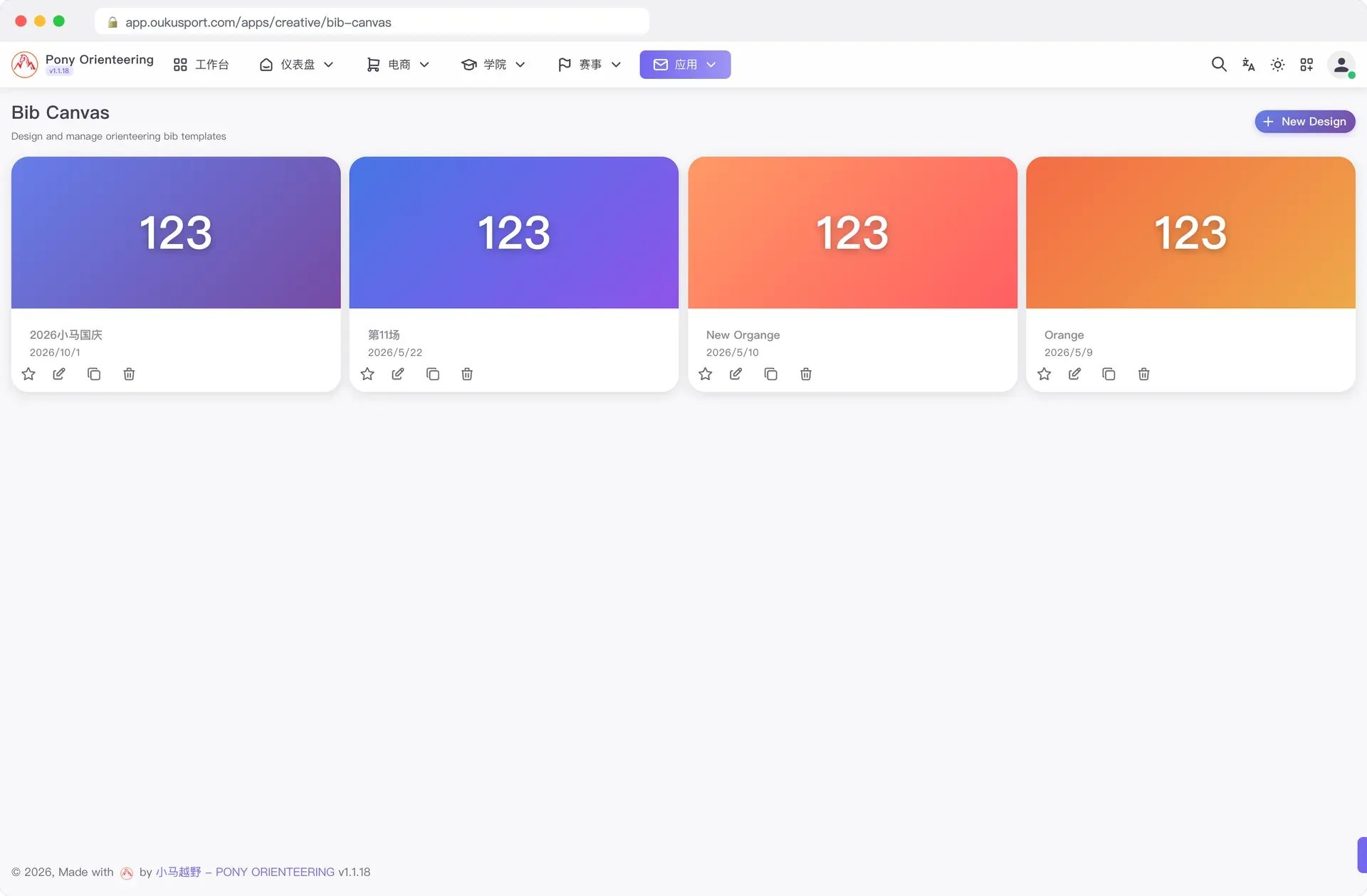Open the 小马越野 – PONY ORIENTEERING footer link
This screenshot has height=896, width=1367.
pos(245,872)
